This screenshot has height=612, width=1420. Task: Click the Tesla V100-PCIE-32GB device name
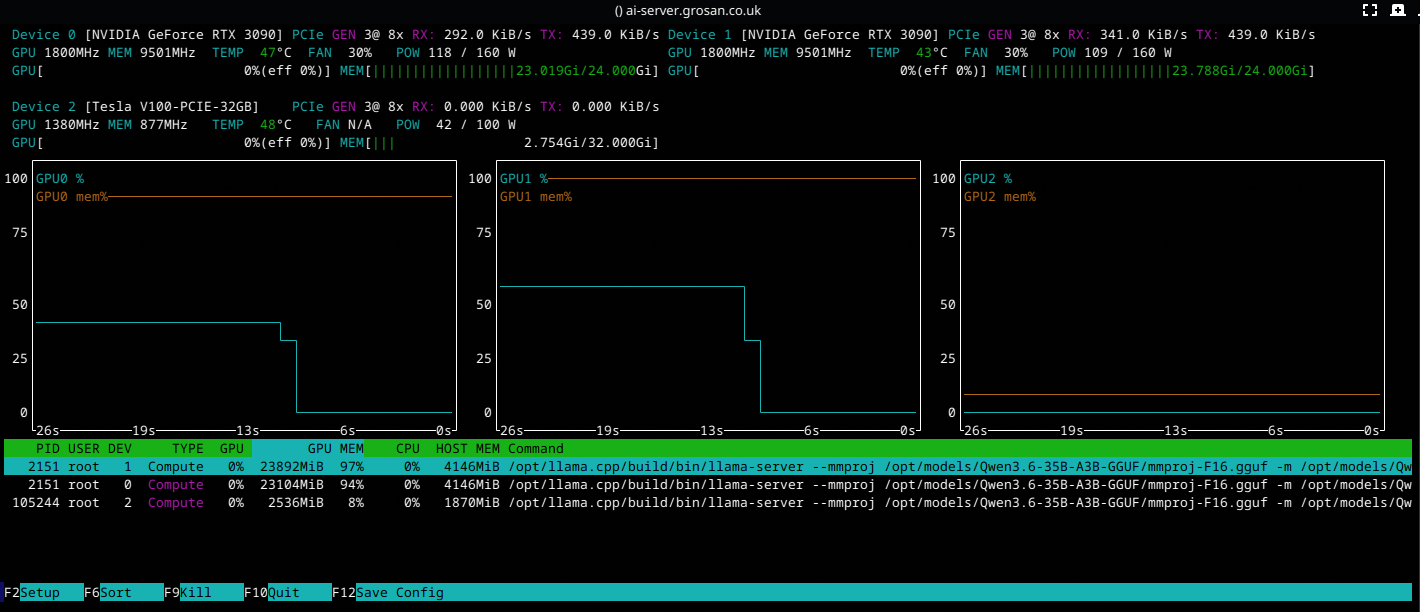[x=172, y=107]
